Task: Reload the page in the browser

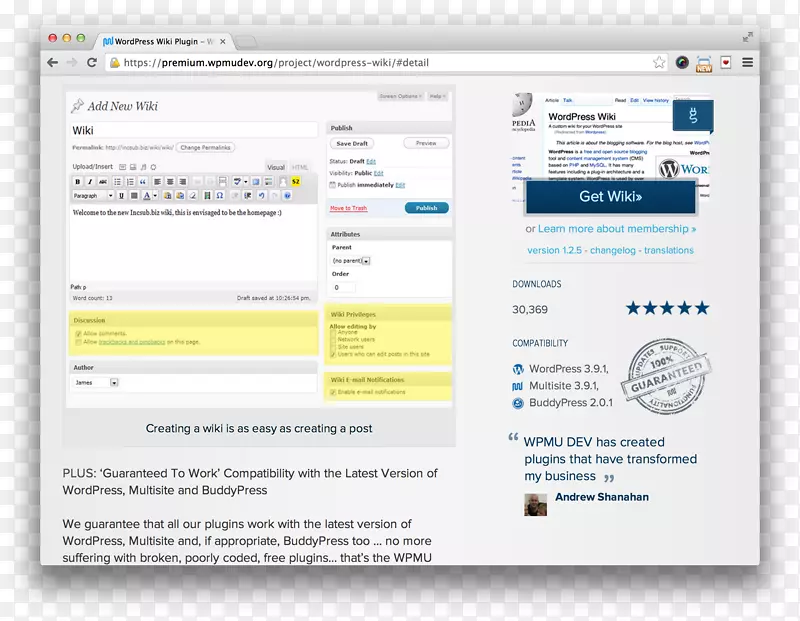Action: [92, 62]
